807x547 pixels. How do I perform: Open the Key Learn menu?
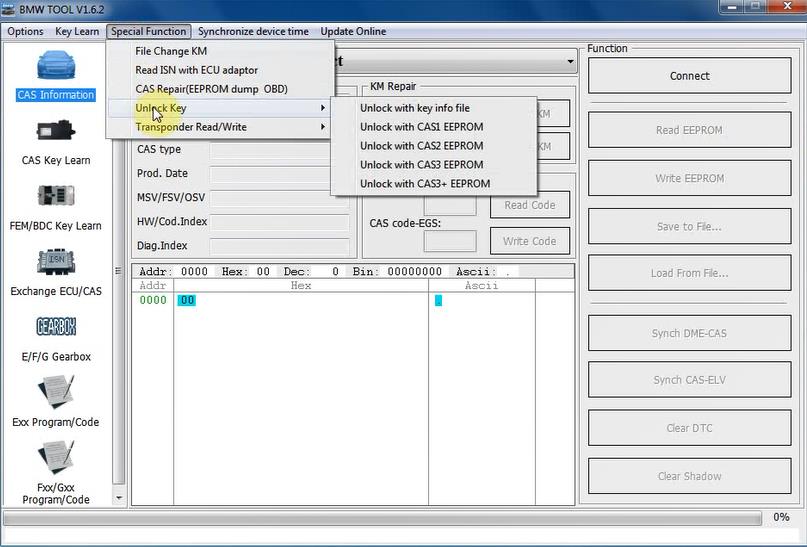[77, 31]
